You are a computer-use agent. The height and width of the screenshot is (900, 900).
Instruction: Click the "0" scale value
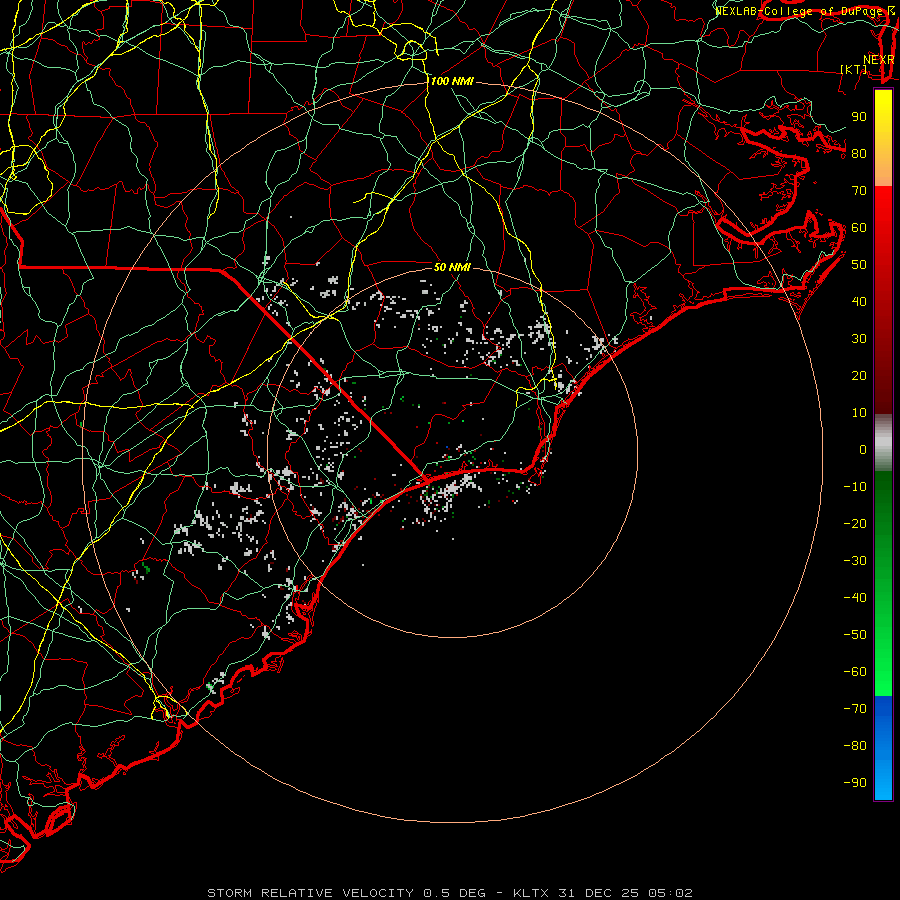point(863,450)
